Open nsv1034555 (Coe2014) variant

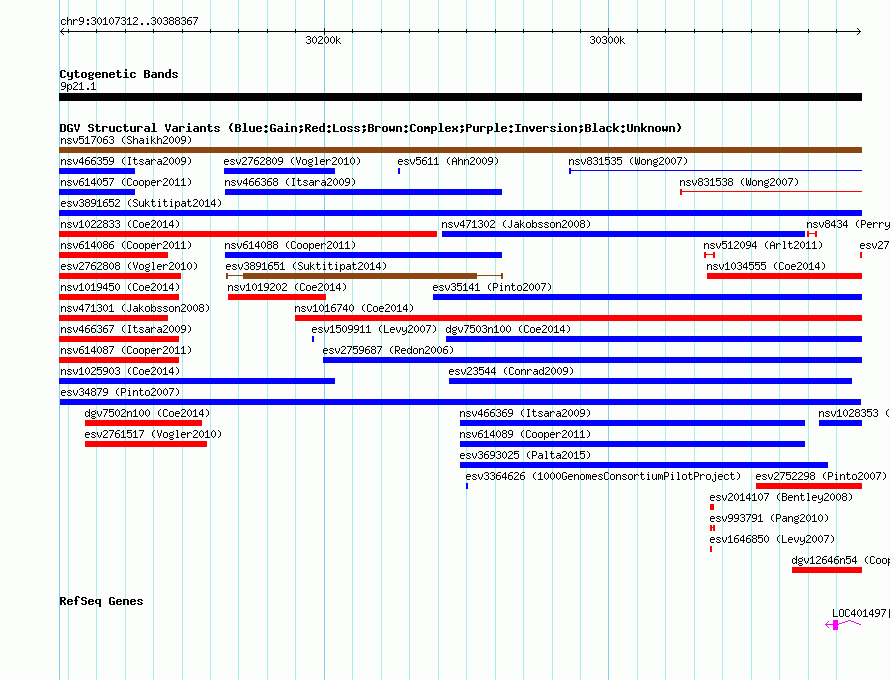[784, 276]
